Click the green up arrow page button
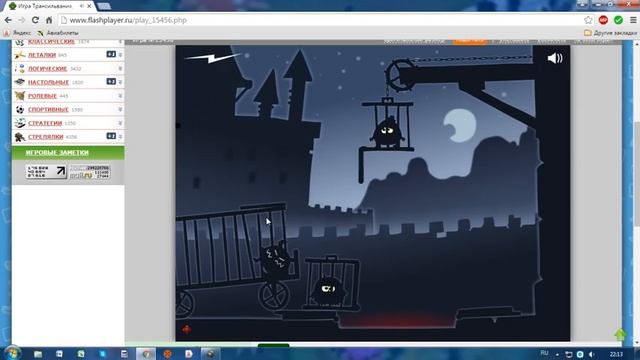The height and width of the screenshot is (360, 640). [620, 335]
